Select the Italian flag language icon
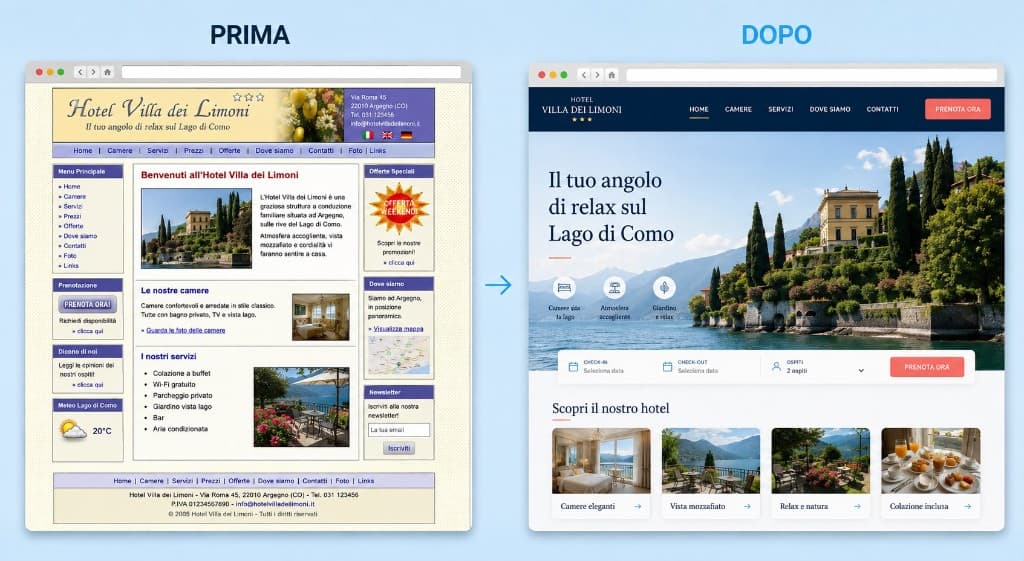The image size is (1024, 561). 368,135
